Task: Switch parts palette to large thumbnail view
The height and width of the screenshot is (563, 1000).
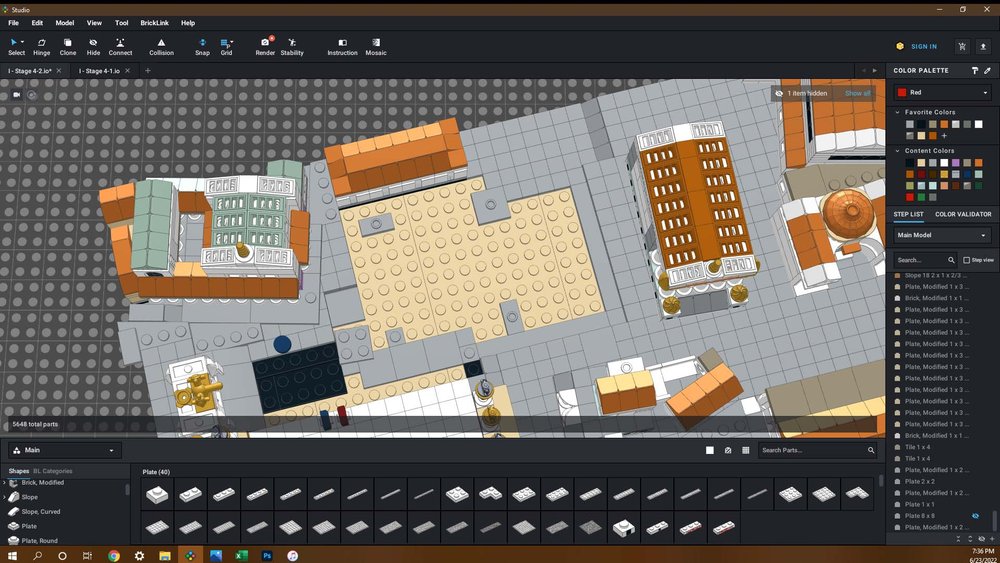Action: click(x=710, y=450)
